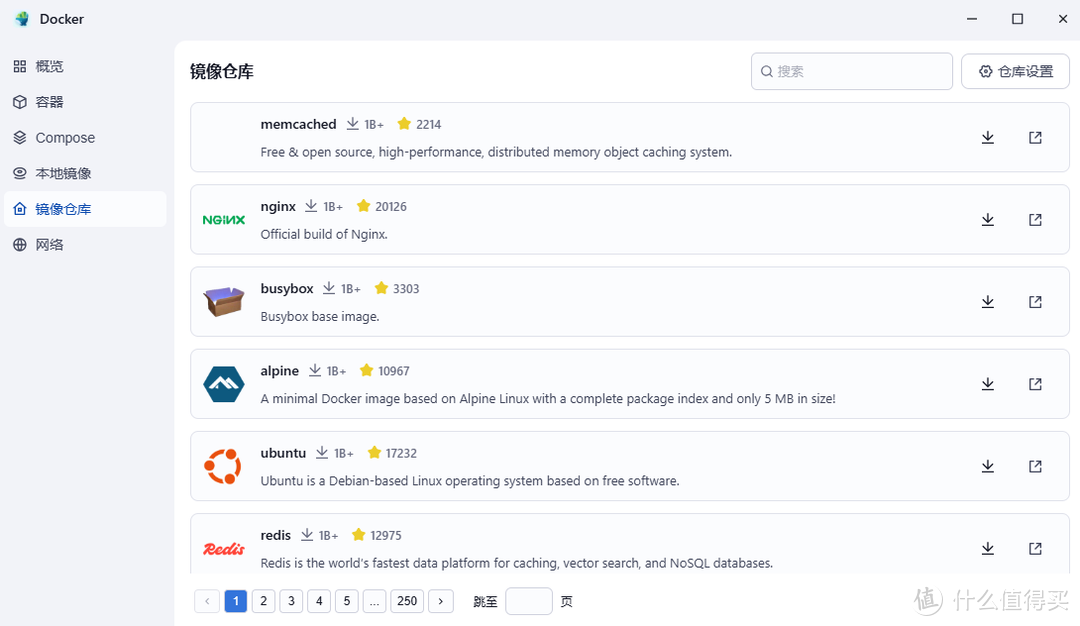Jump to last page 250
The width and height of the screenshot is (1080, 626).
tap(407, 601)
